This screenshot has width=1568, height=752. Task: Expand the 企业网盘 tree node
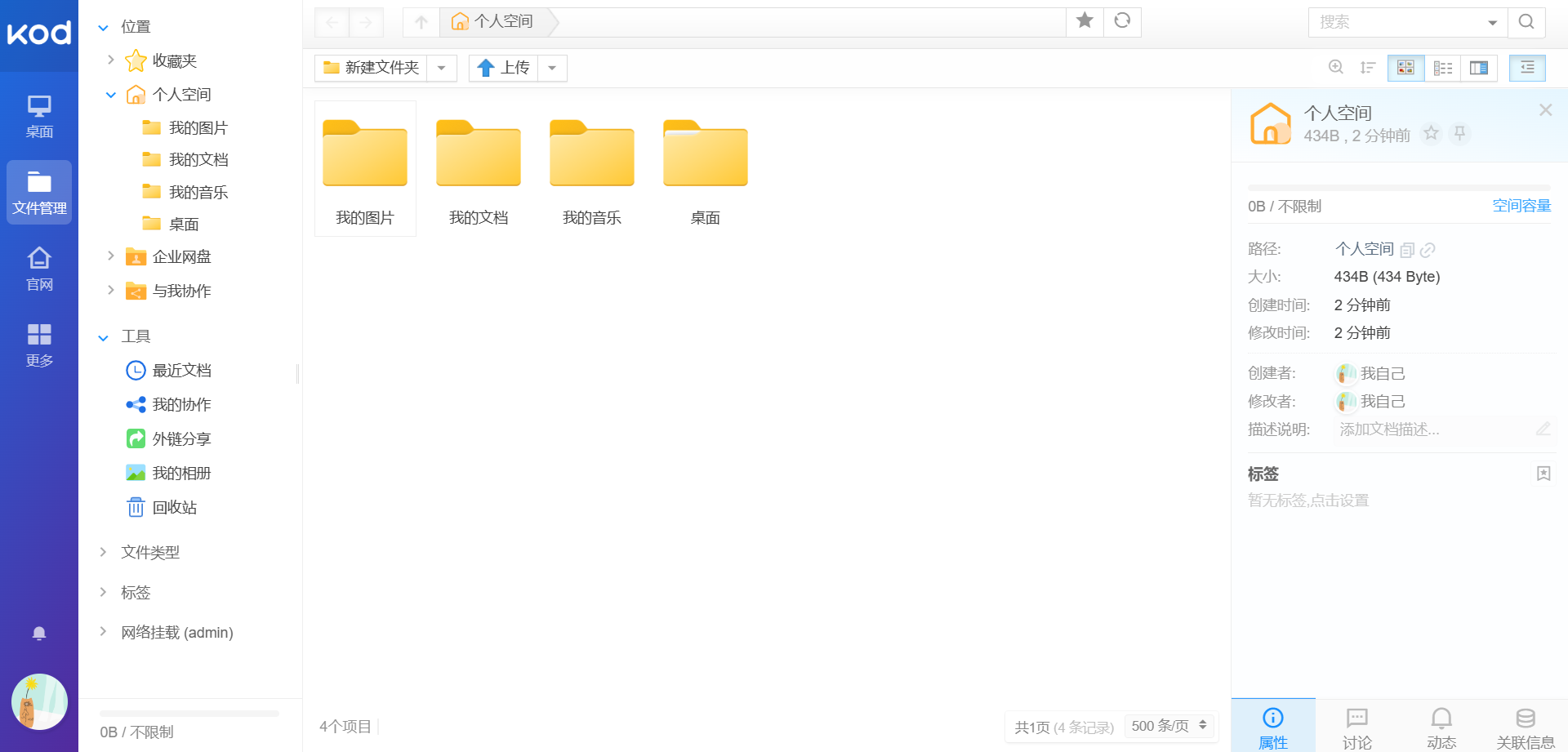coord(111,256)
